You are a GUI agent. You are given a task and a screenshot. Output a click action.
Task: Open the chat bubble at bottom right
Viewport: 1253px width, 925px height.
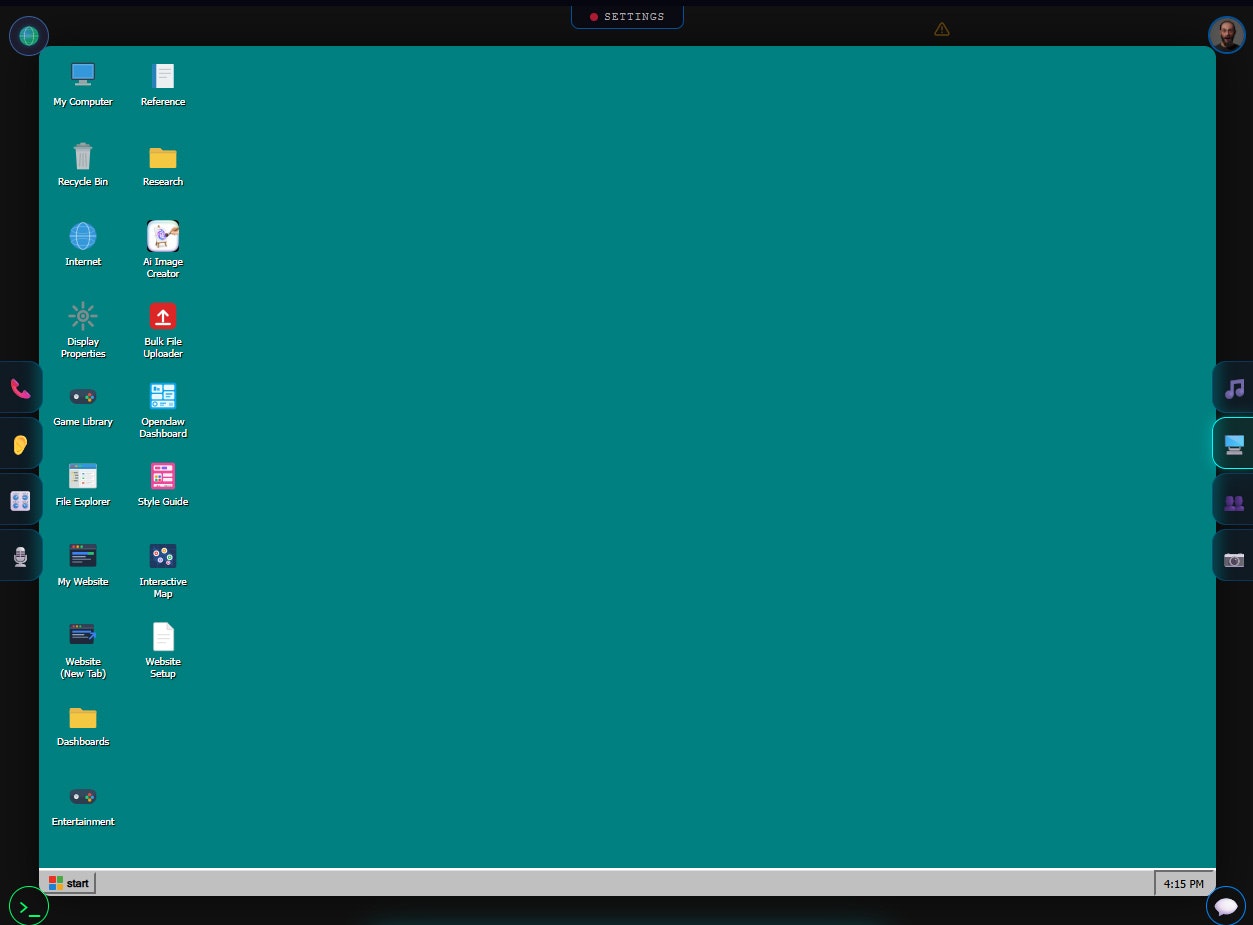pyautogui.click(x=1227, y=906)
